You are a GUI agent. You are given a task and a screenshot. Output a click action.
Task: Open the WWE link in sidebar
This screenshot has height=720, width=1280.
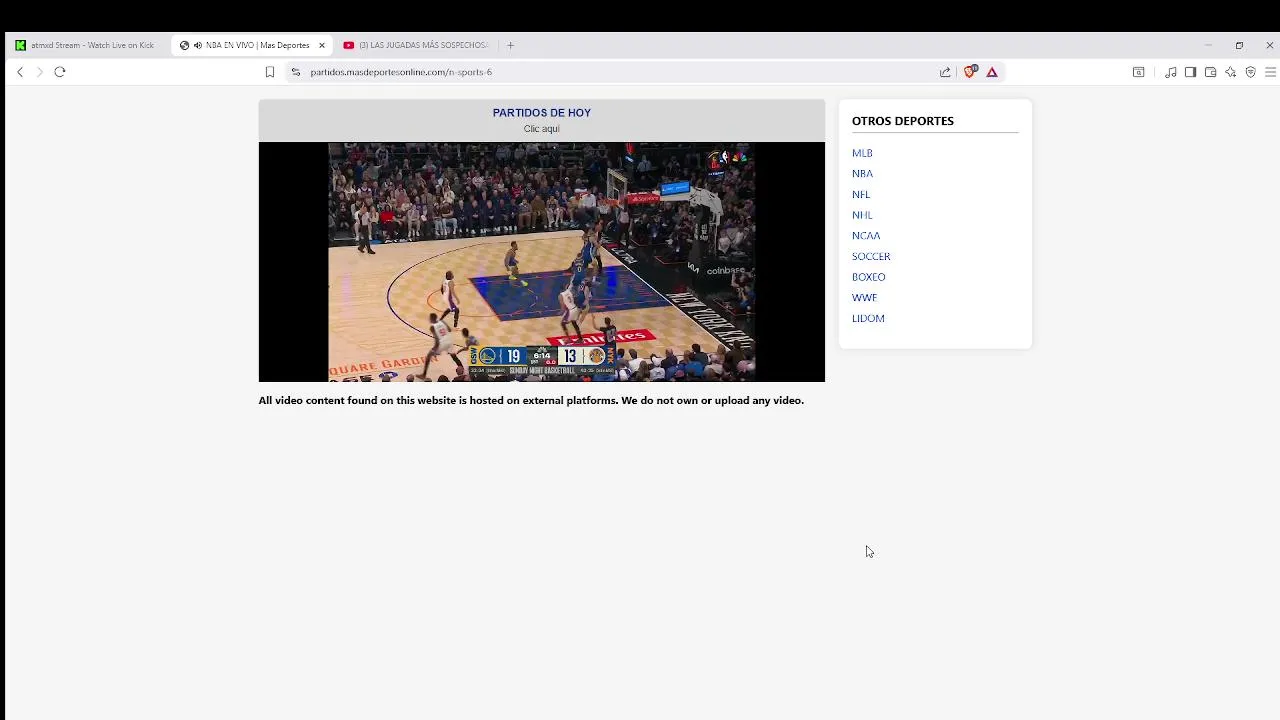(864, 298)
